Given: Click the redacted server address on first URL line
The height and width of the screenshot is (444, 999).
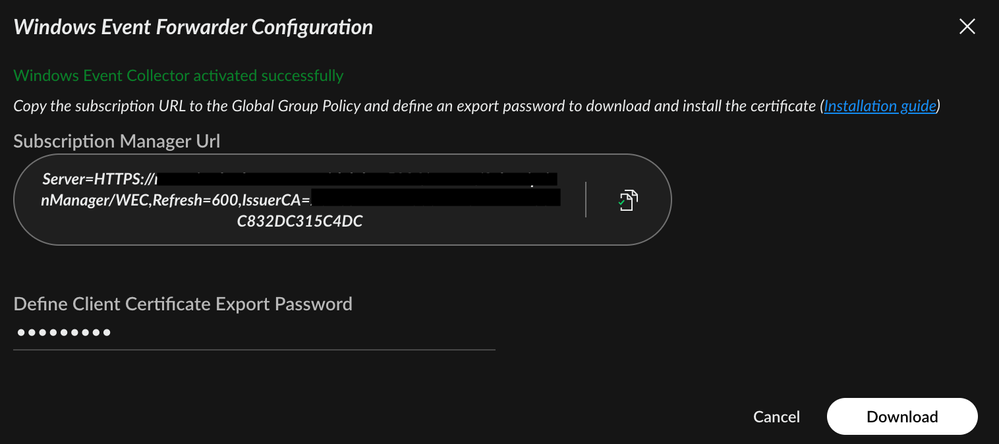Looking at the screenshot, I should (x=360, y=179).
